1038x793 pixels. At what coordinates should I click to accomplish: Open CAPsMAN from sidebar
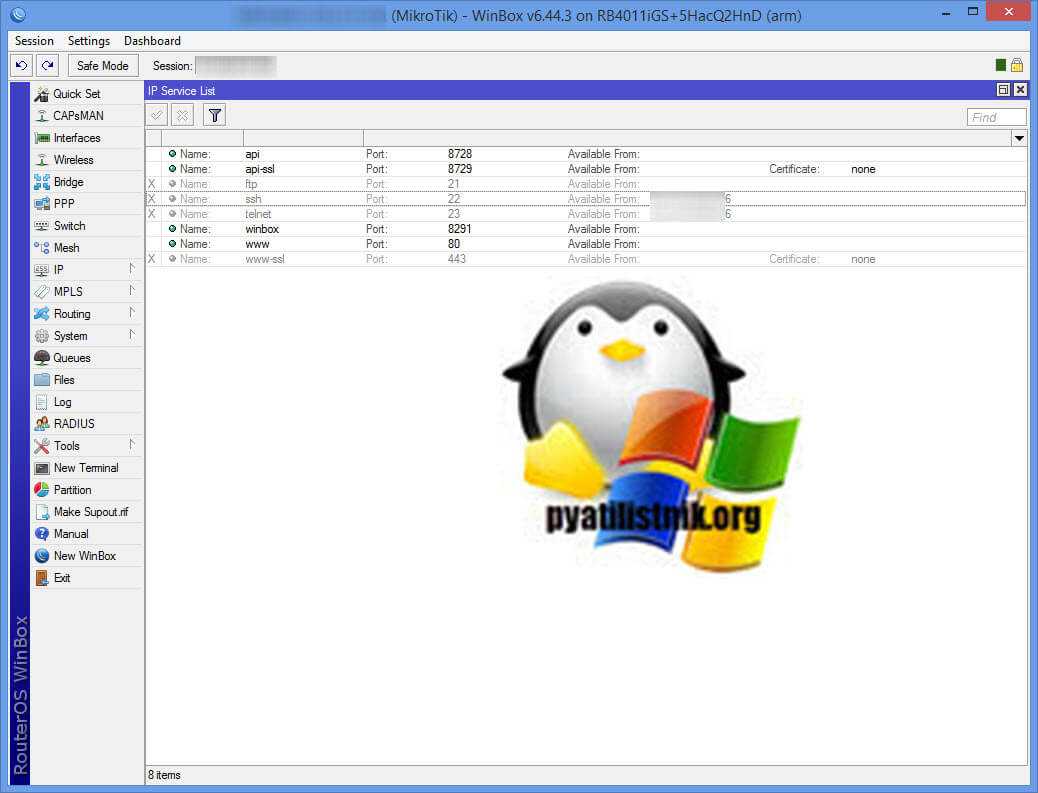coord(87,116)
